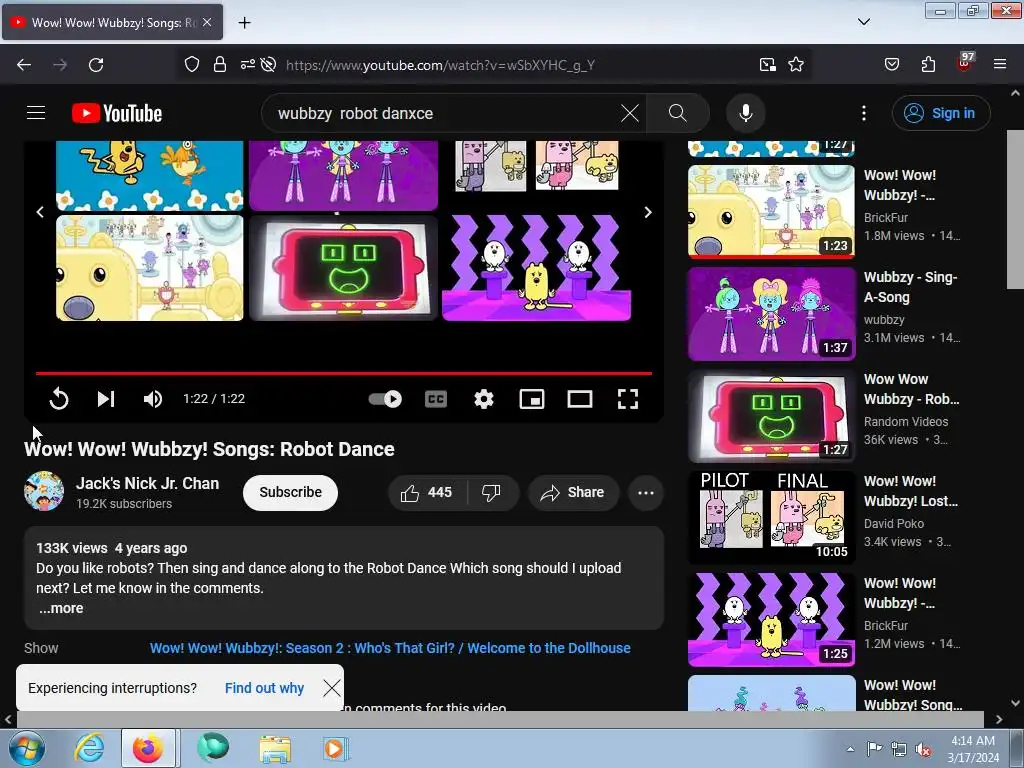Open Pocket save icon
This screenshot has width=1024, height=768.
pyautogui.click(x=891, y=65)
